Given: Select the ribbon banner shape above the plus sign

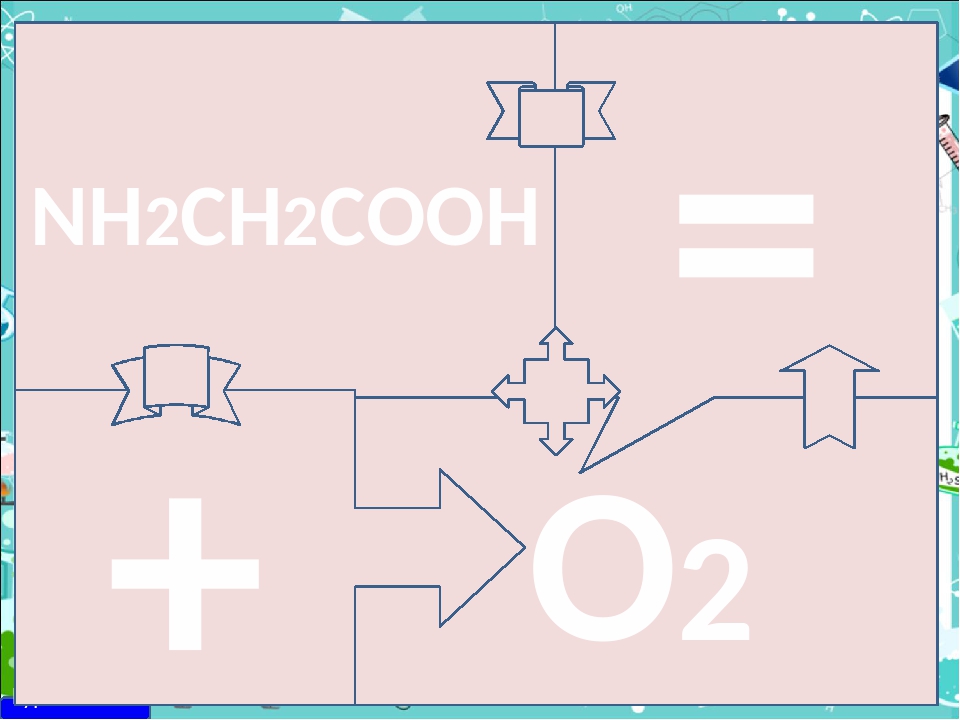Looking at the screenshot, I should (176, 384).
